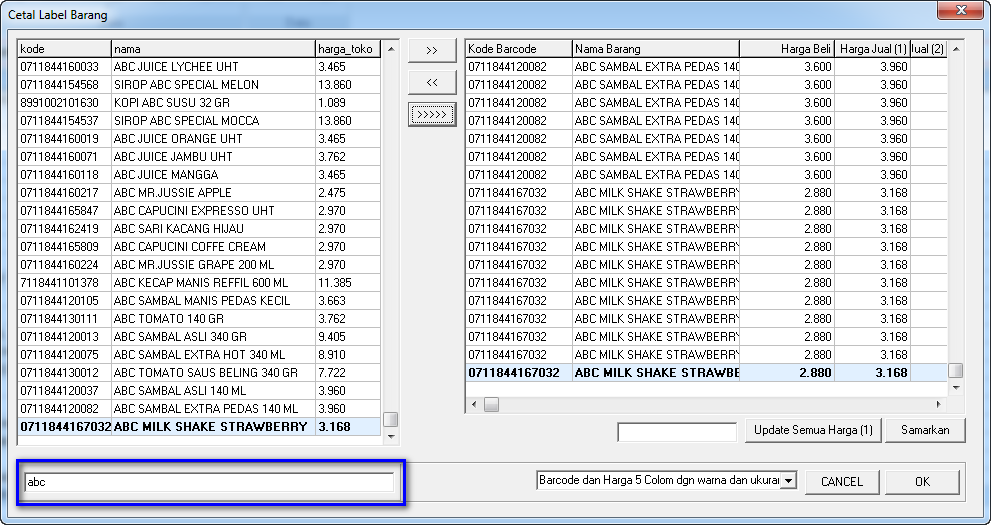This screenshot has height=525, width=991.
Task: Select row ABC TOMATO 140 GR
Action: pos(200,318)
